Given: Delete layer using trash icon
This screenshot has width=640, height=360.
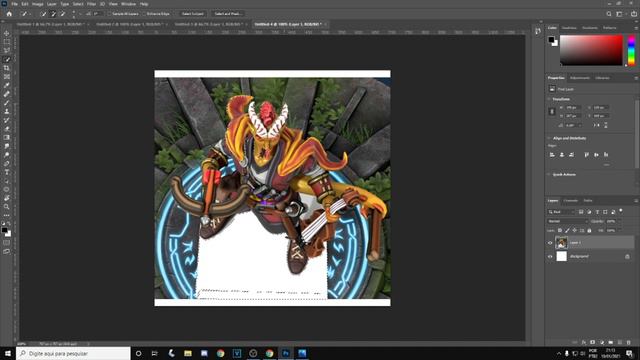Looking at the screenshot, I should pos(629,342).
